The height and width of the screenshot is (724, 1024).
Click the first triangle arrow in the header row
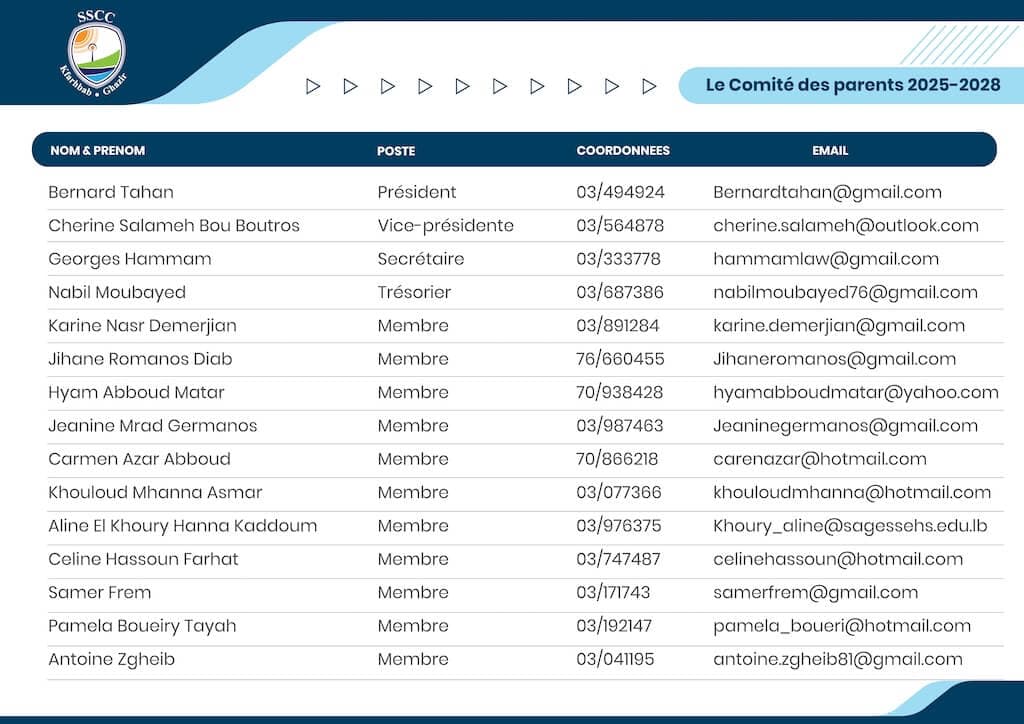point(313,86)
